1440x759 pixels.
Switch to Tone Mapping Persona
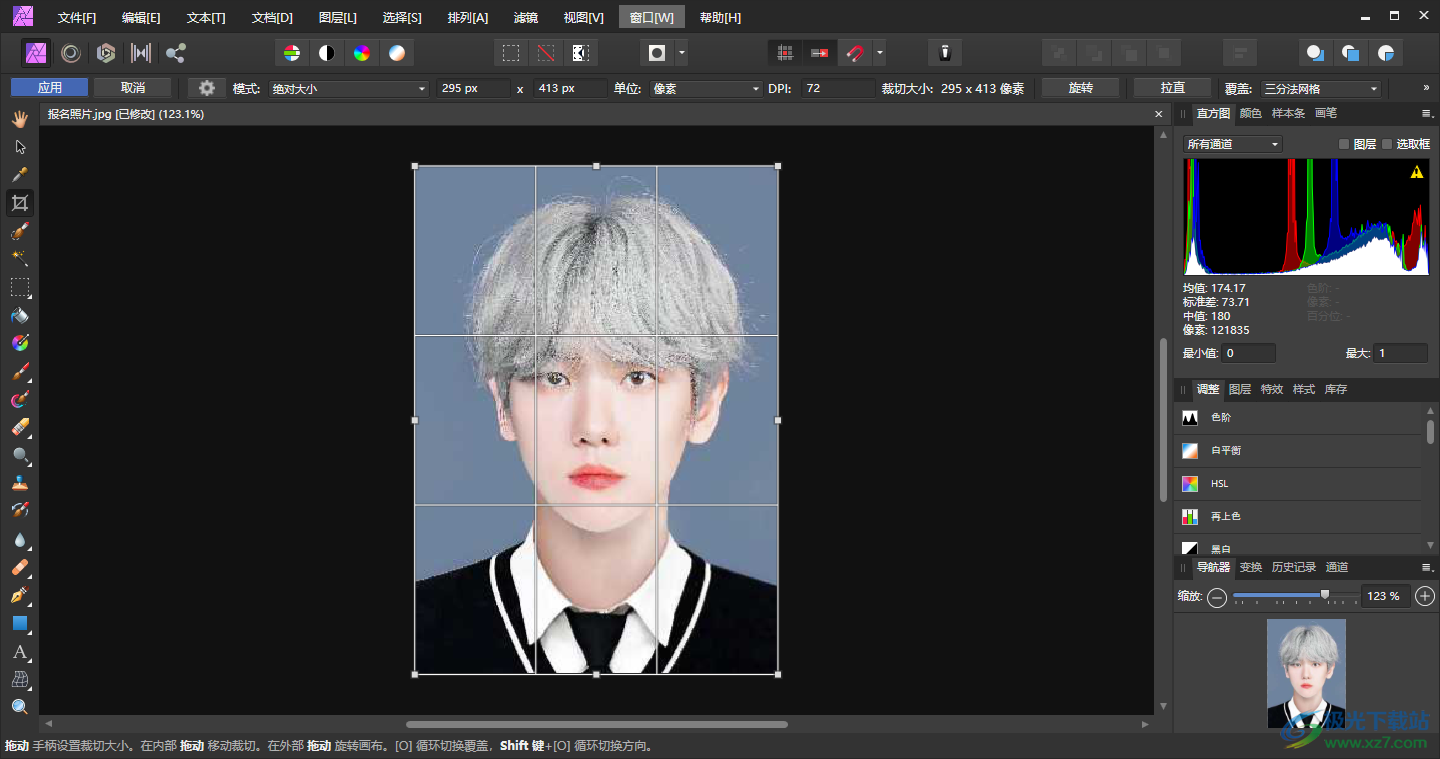(141, 53)
